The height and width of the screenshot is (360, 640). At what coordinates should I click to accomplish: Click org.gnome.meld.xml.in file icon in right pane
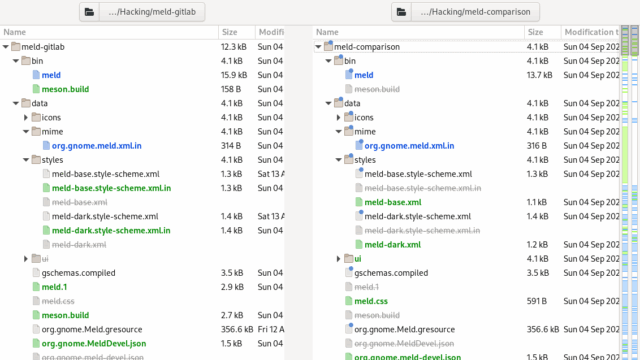pos(359,145)
